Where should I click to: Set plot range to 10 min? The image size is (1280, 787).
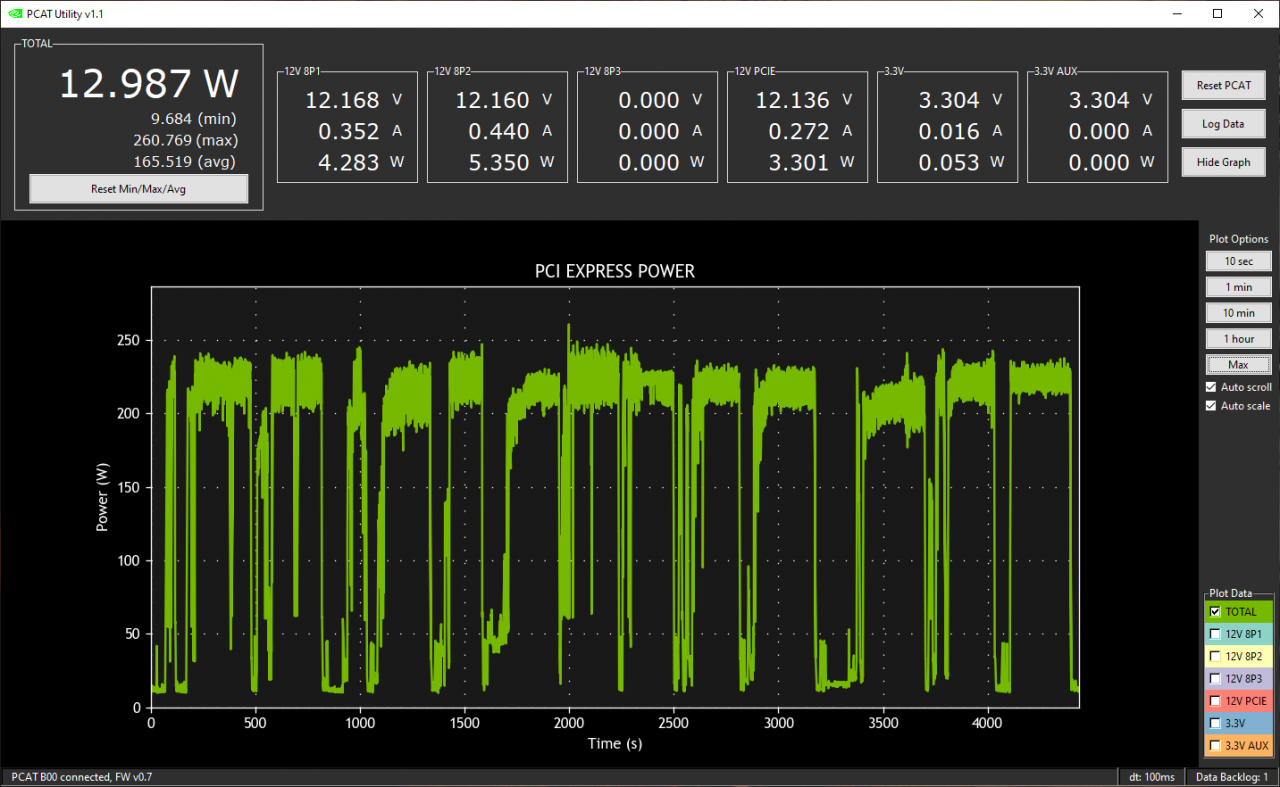click(x=1238, y=313)
